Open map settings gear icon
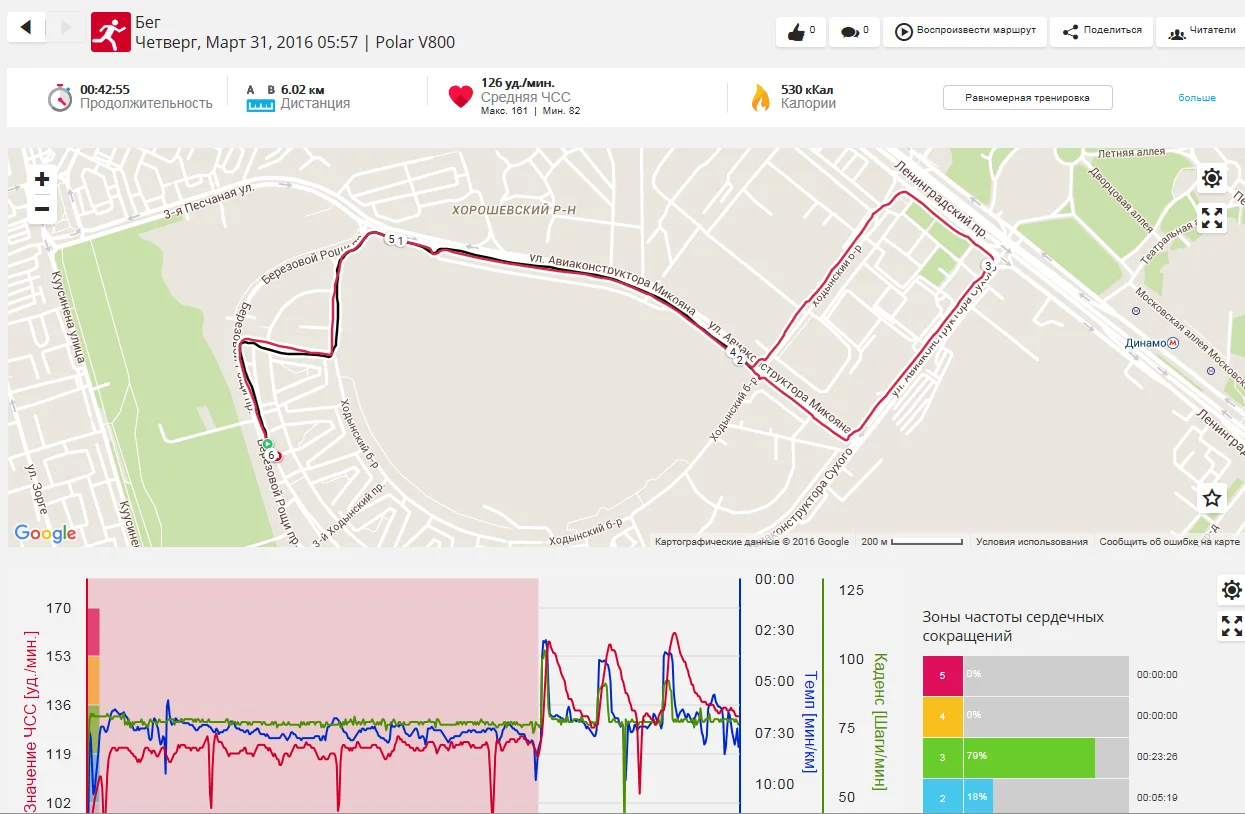1245x814 pixels. [1212, 179]
